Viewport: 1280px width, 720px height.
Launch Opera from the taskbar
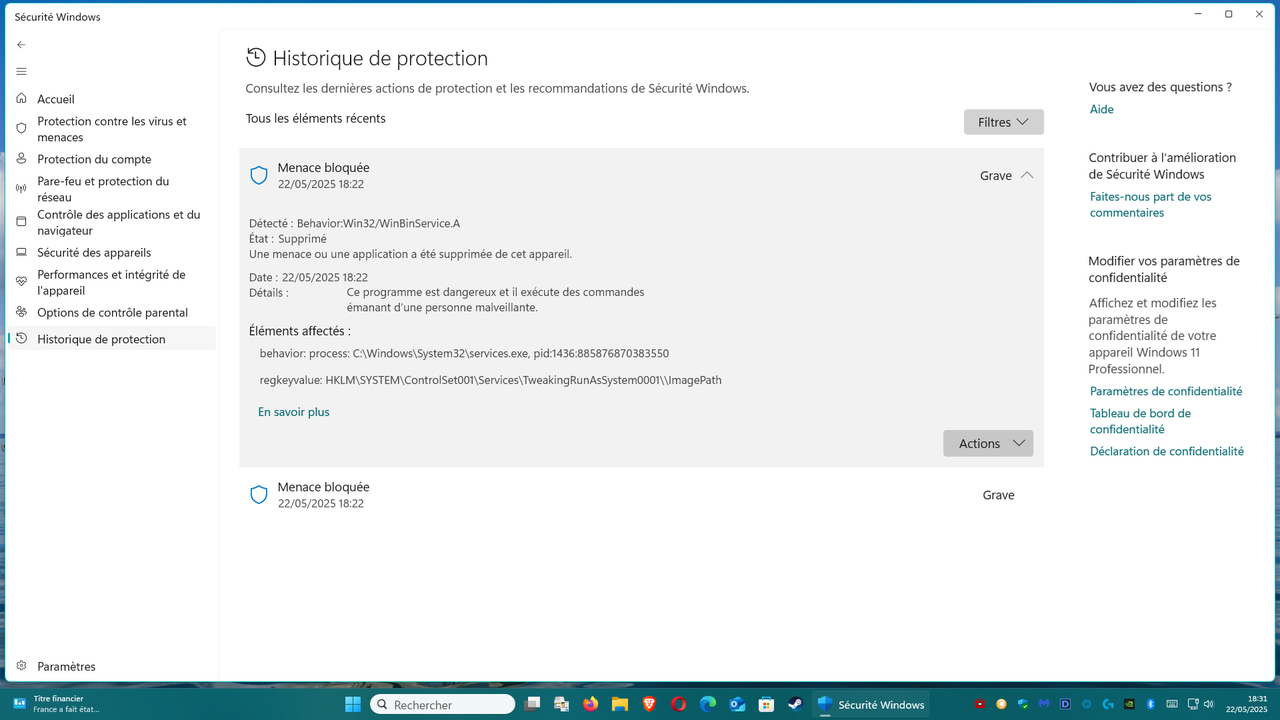tap(678, 704)
